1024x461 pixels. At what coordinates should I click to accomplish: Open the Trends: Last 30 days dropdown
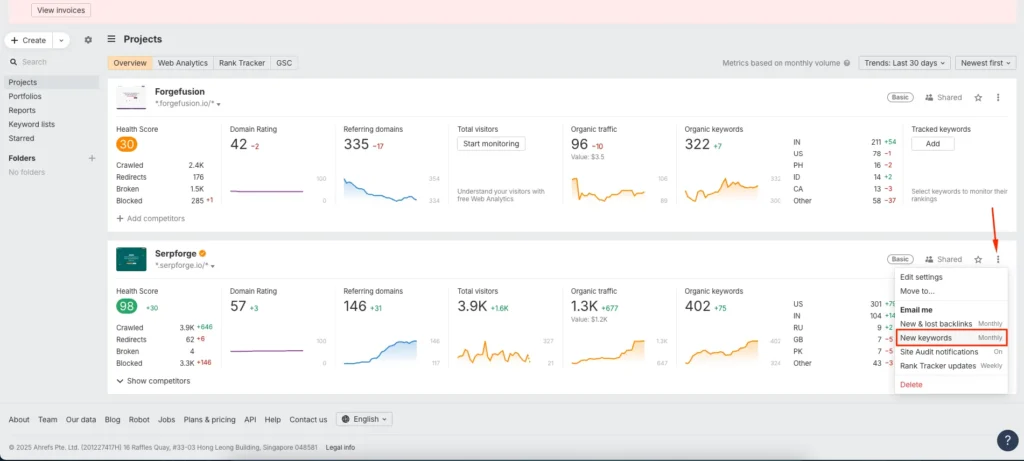[904, 63]
